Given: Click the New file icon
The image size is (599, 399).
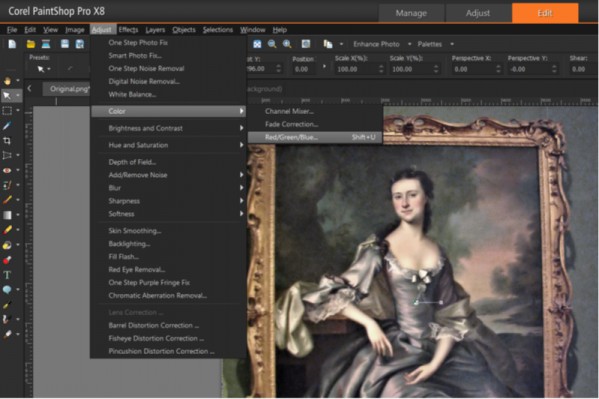Looking at the screenshot, I should pyautogui.click(x=12, y=44).
